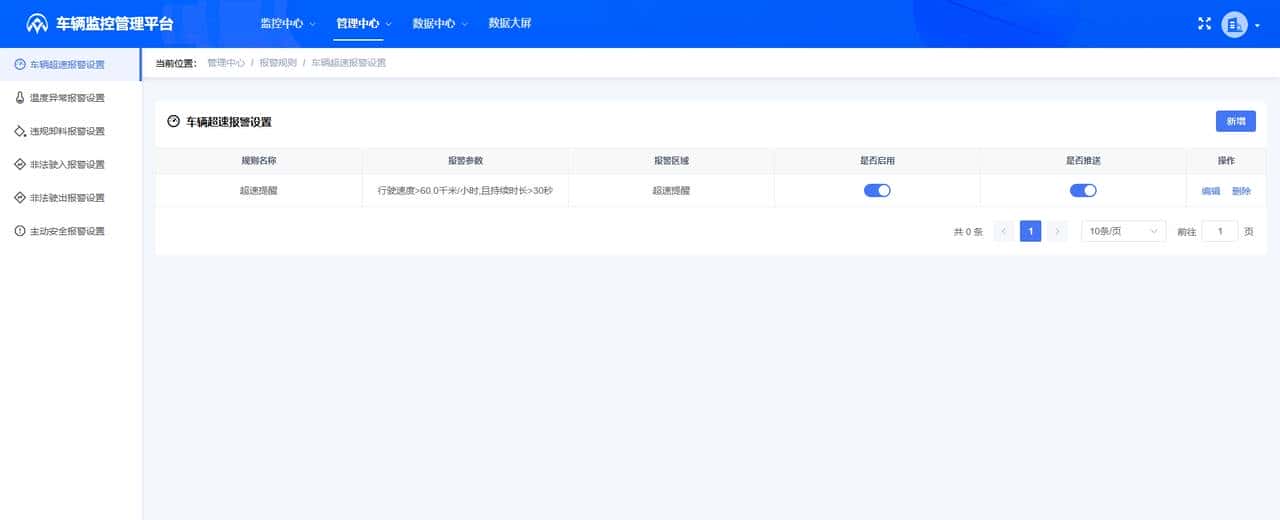Viewport: 1280px width, 520px height.
Task: Click the 超速提醒 rule name cell
Action: click(259, 190)
